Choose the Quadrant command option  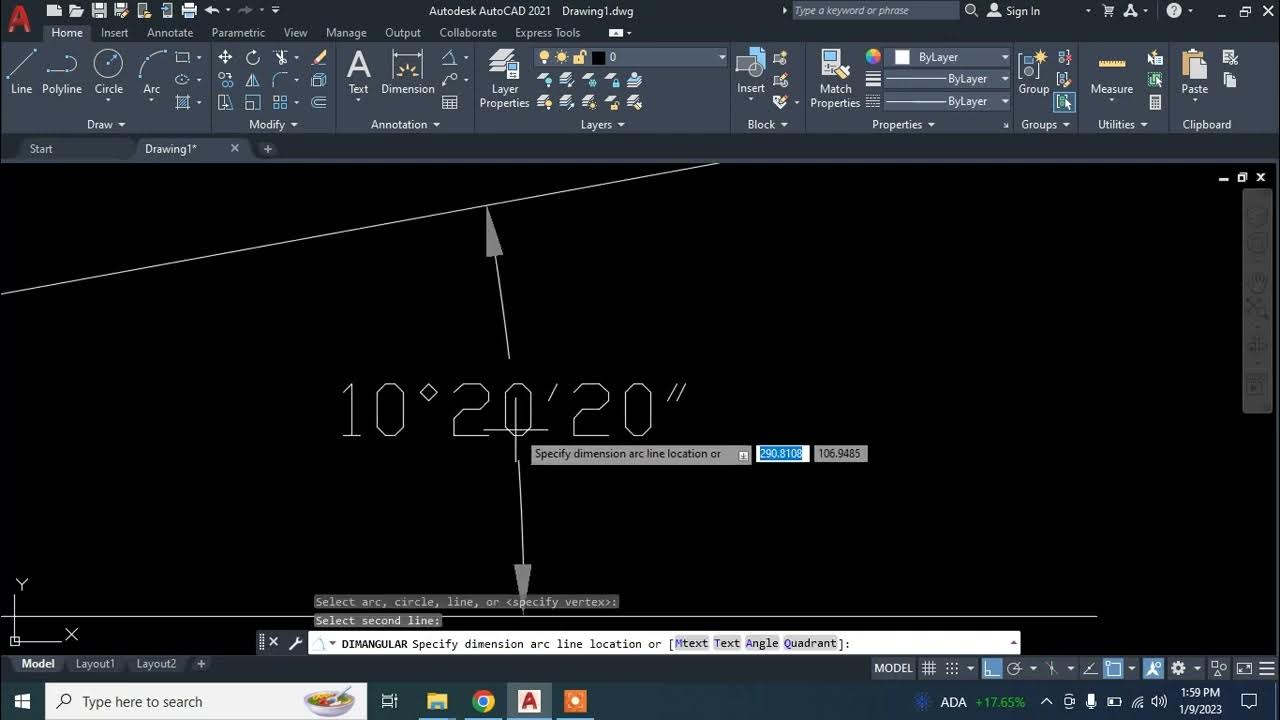pos(810,644)
